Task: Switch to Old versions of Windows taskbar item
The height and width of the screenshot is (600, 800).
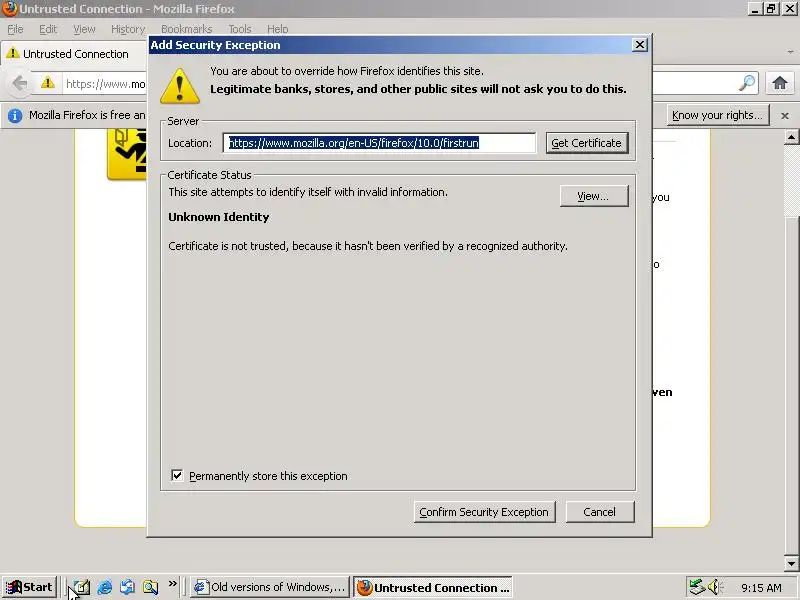Action: coord(270,587)
